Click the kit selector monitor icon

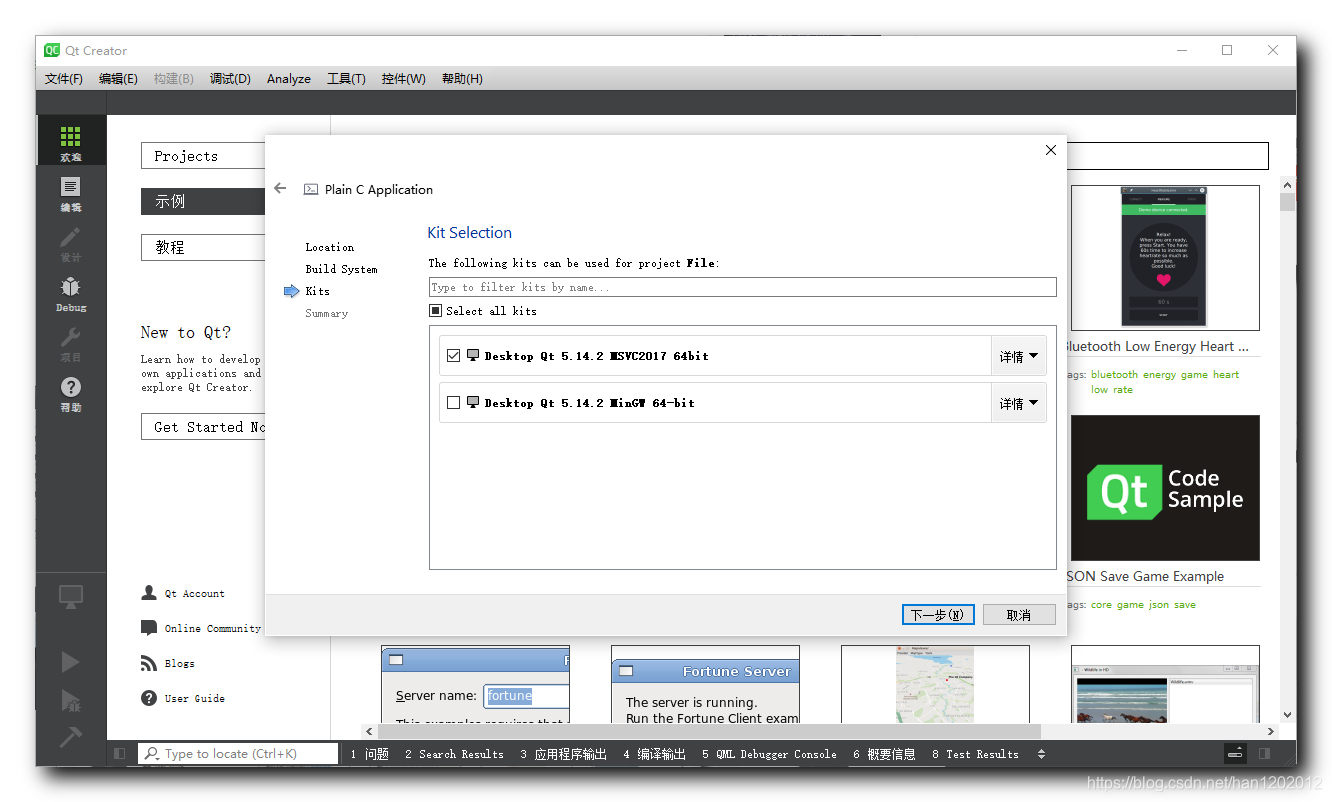(70, 598)
